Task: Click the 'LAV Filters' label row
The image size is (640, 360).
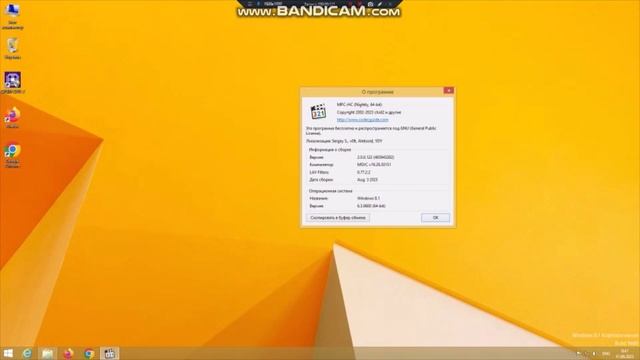Action: click(319, 172)
